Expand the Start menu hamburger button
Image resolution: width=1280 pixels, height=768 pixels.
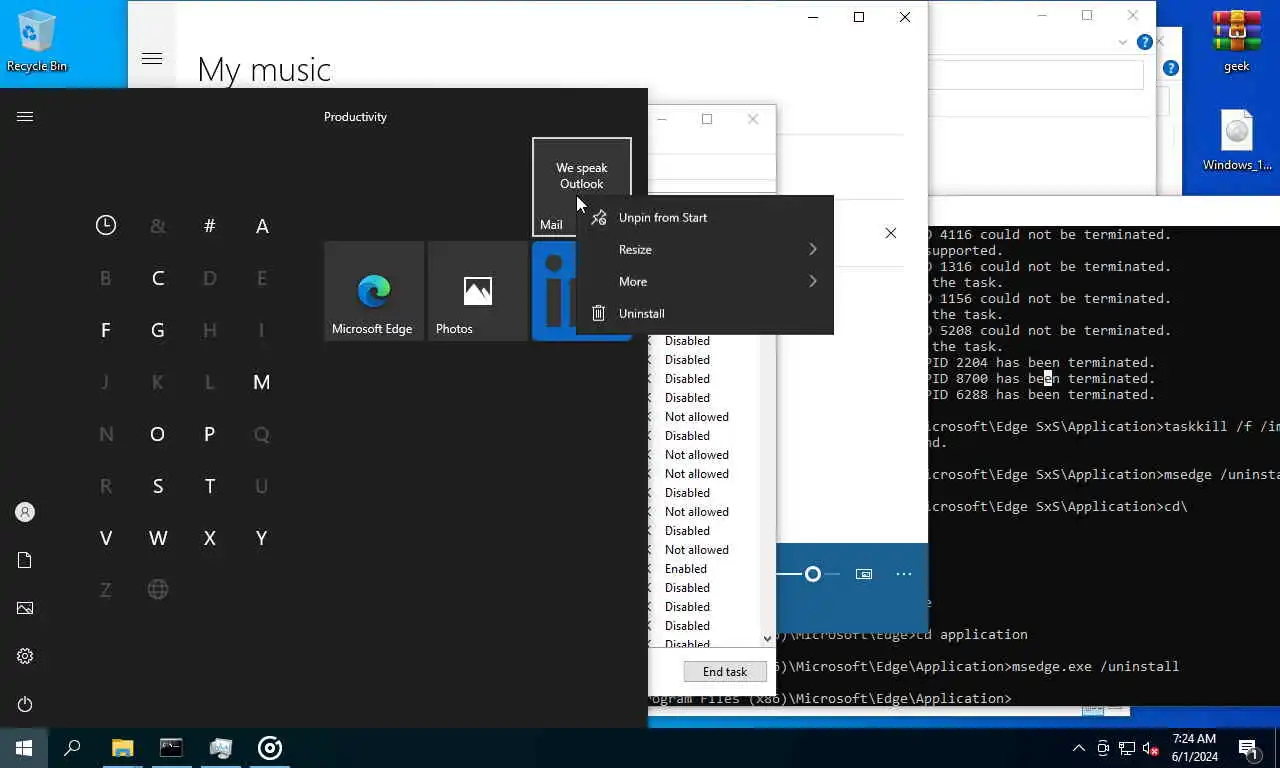tap(25, 117)
